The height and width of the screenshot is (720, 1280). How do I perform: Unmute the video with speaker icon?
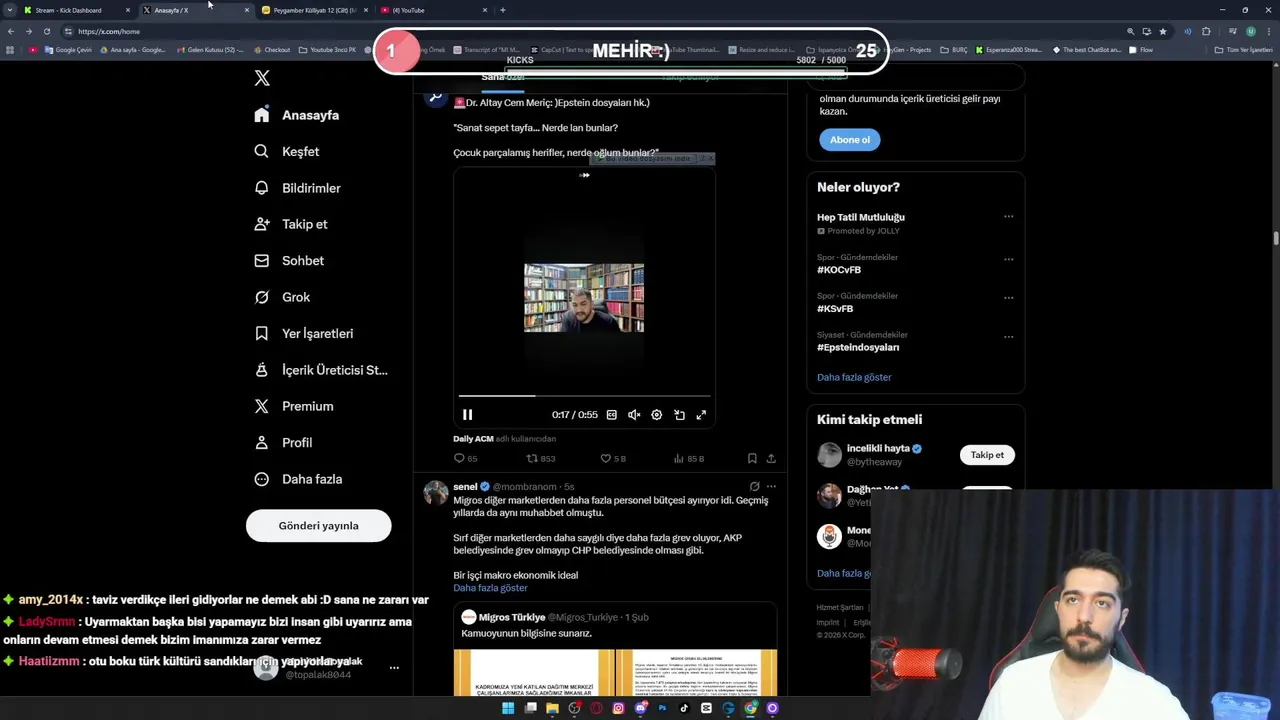pyautogui.click(x=634, y=415)
